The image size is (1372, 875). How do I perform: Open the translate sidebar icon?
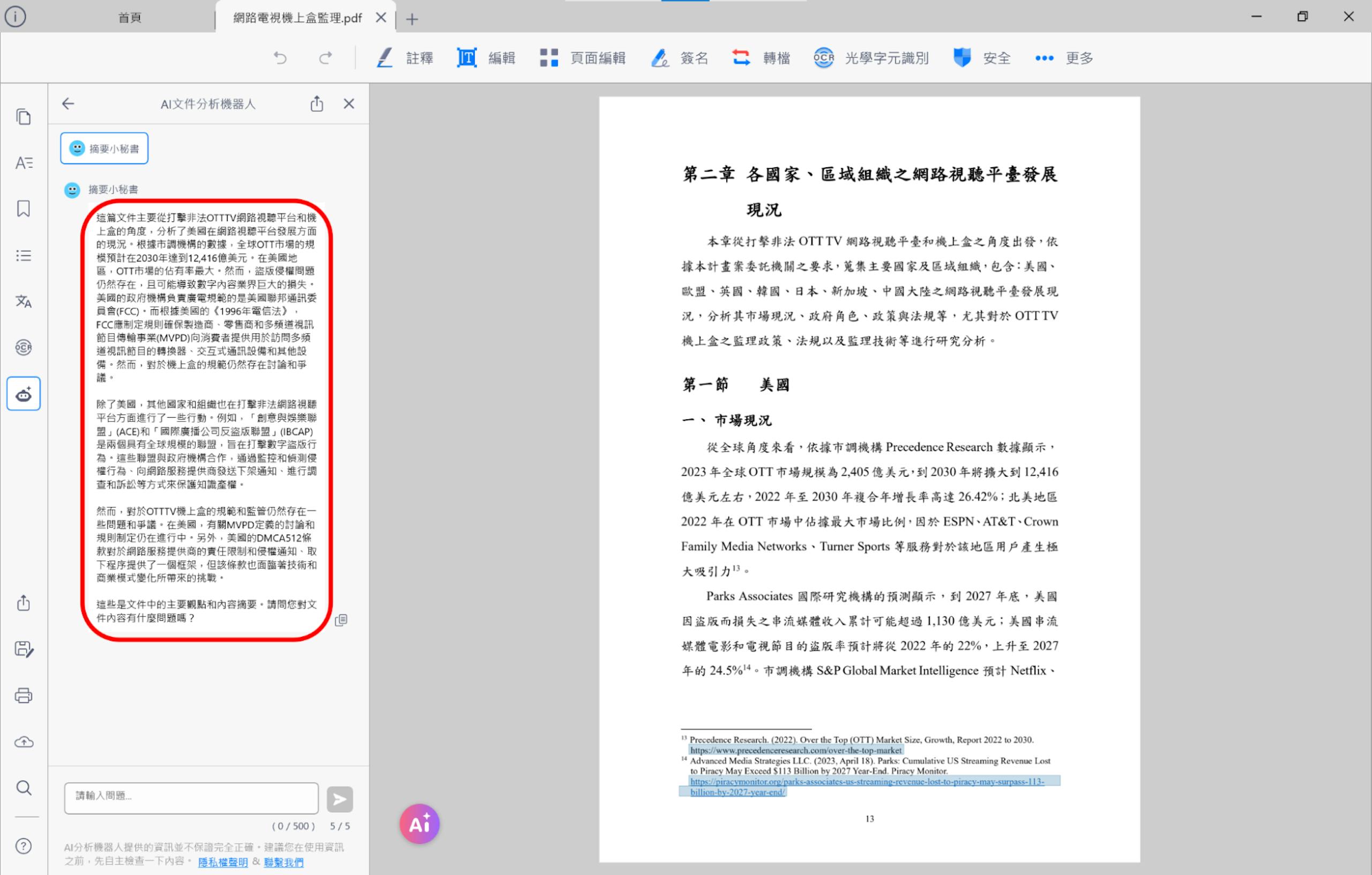point(24,301)
